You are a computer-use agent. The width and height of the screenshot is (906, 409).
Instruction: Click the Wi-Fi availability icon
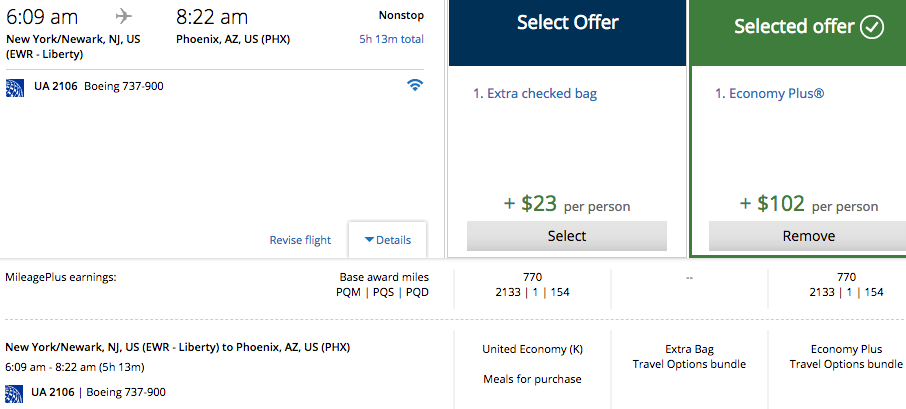click(x=415, y=85)
